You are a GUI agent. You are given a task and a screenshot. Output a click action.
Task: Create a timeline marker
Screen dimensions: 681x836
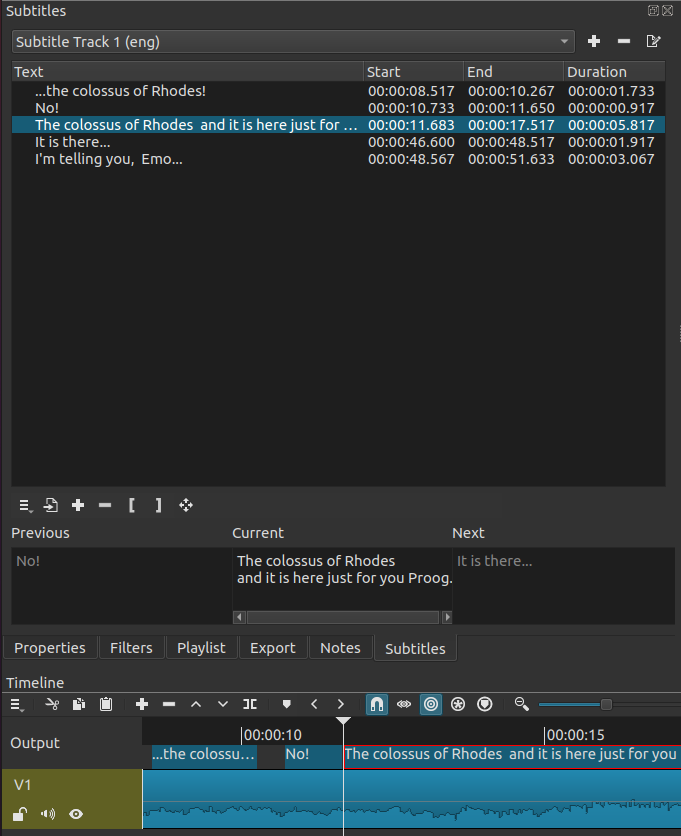pyautogui.click(x=286, y=704)
